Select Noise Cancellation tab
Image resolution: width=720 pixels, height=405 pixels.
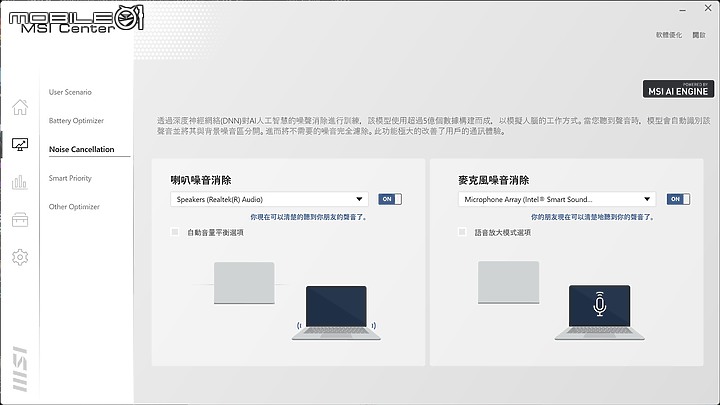[82, 149]
